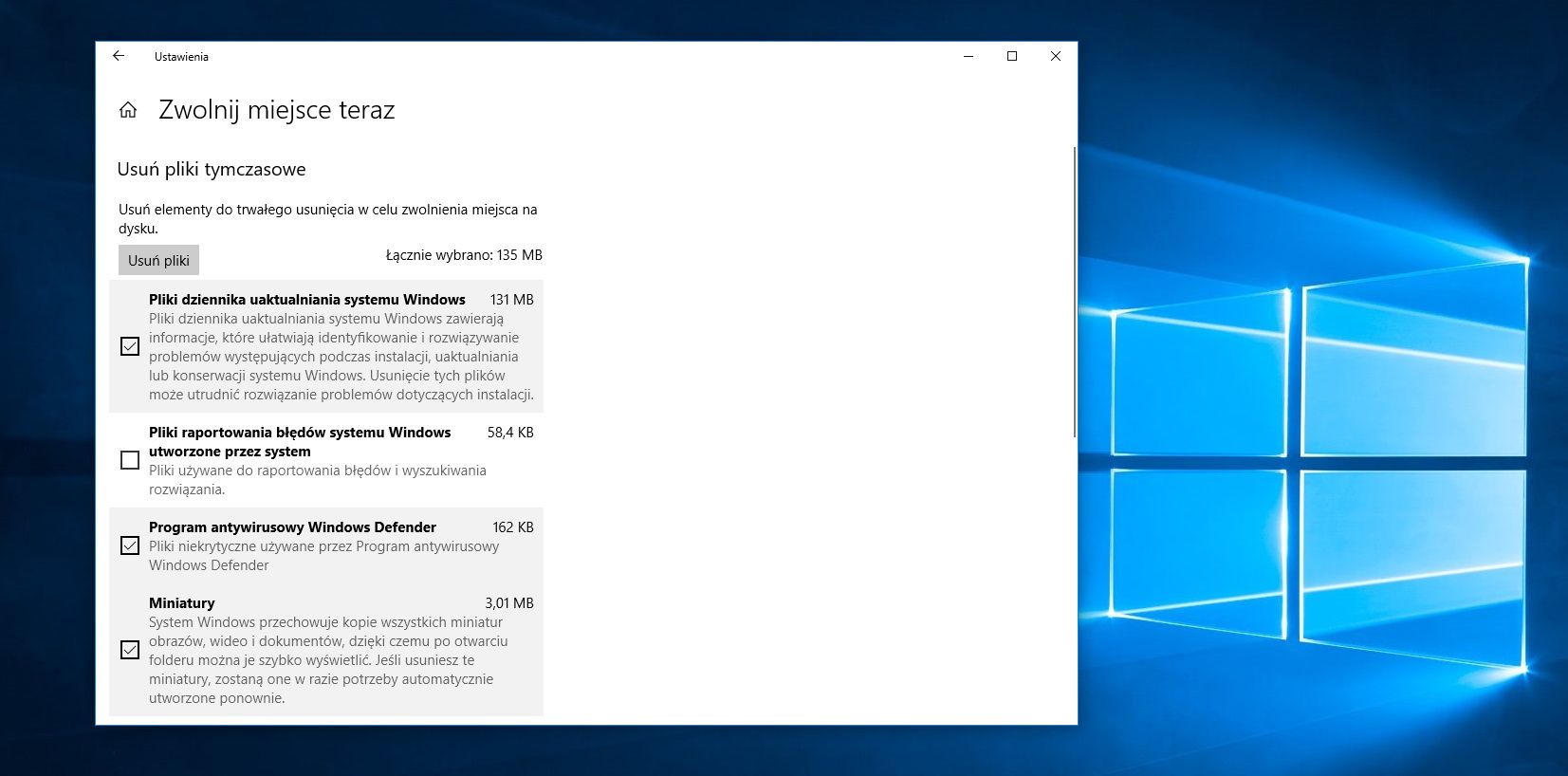Maximize the Ustawienia window
1568x776 pixels.
1012,56
